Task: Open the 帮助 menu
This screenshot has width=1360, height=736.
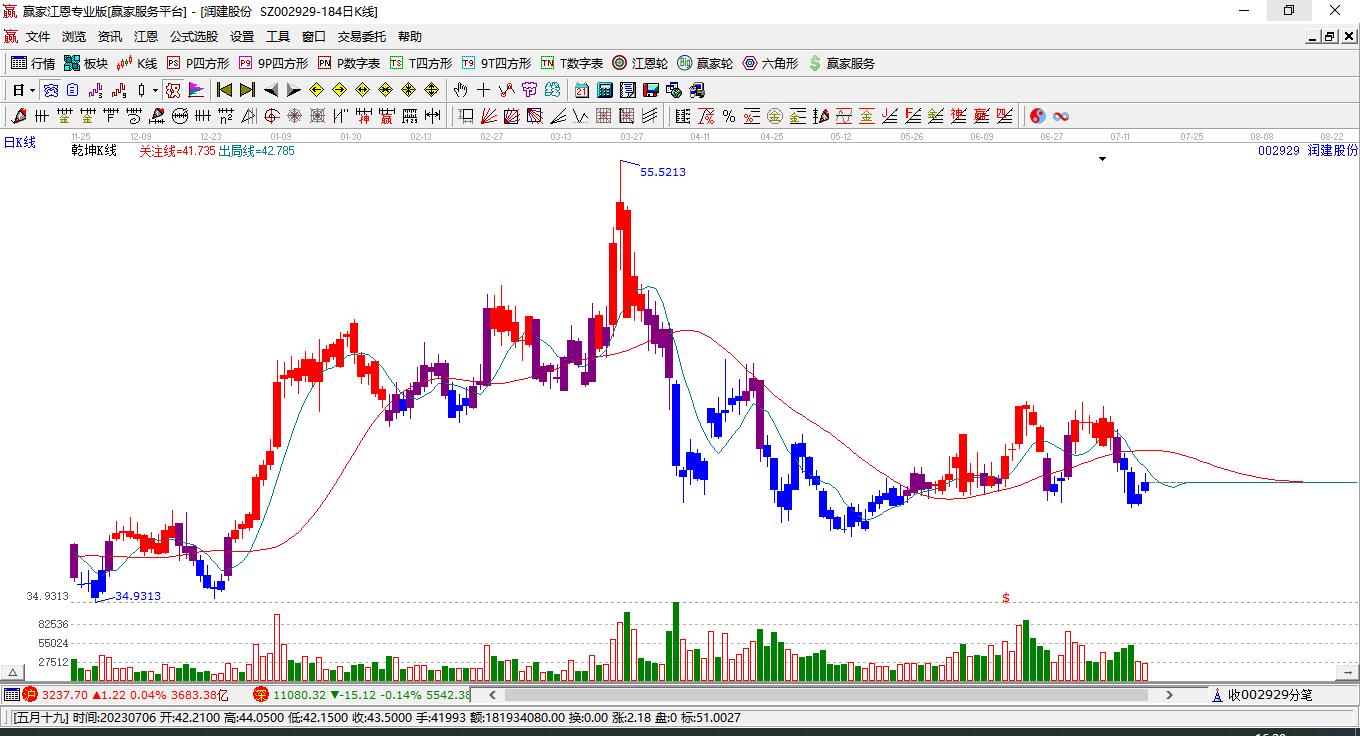Action: coord(410,37)
